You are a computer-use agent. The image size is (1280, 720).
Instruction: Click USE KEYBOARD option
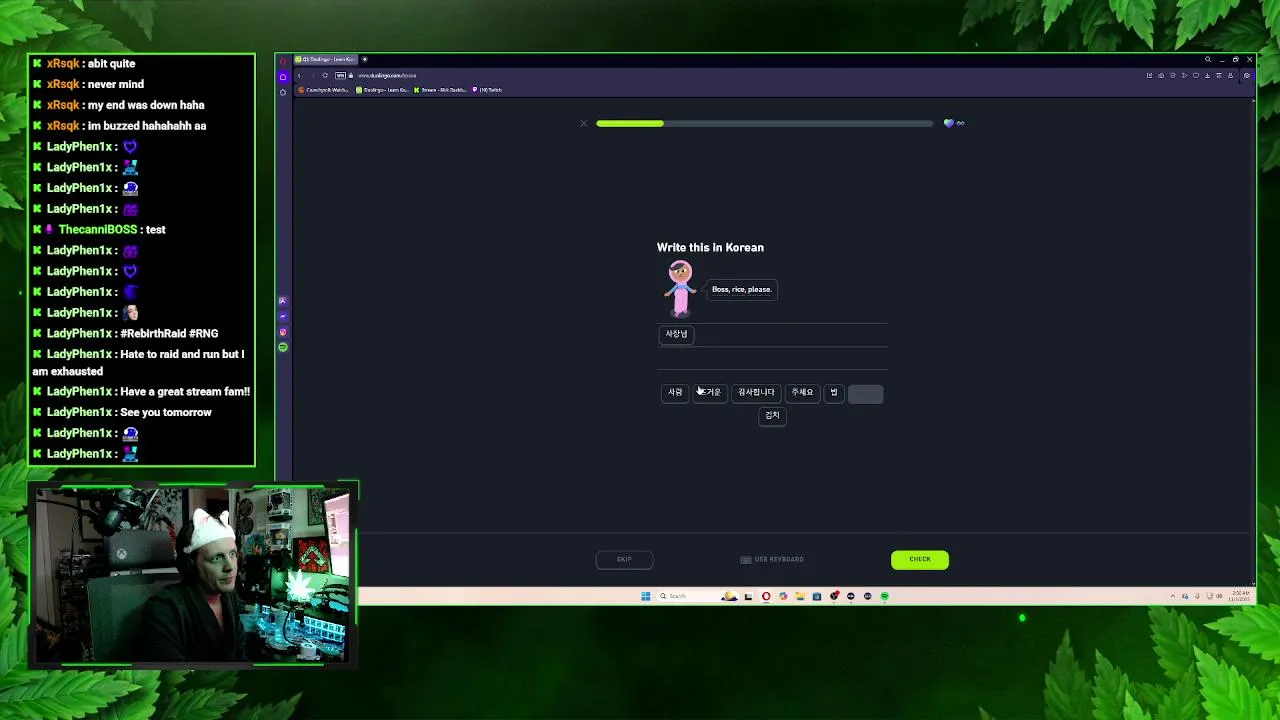pyautogui.click(x=772, y=559)
